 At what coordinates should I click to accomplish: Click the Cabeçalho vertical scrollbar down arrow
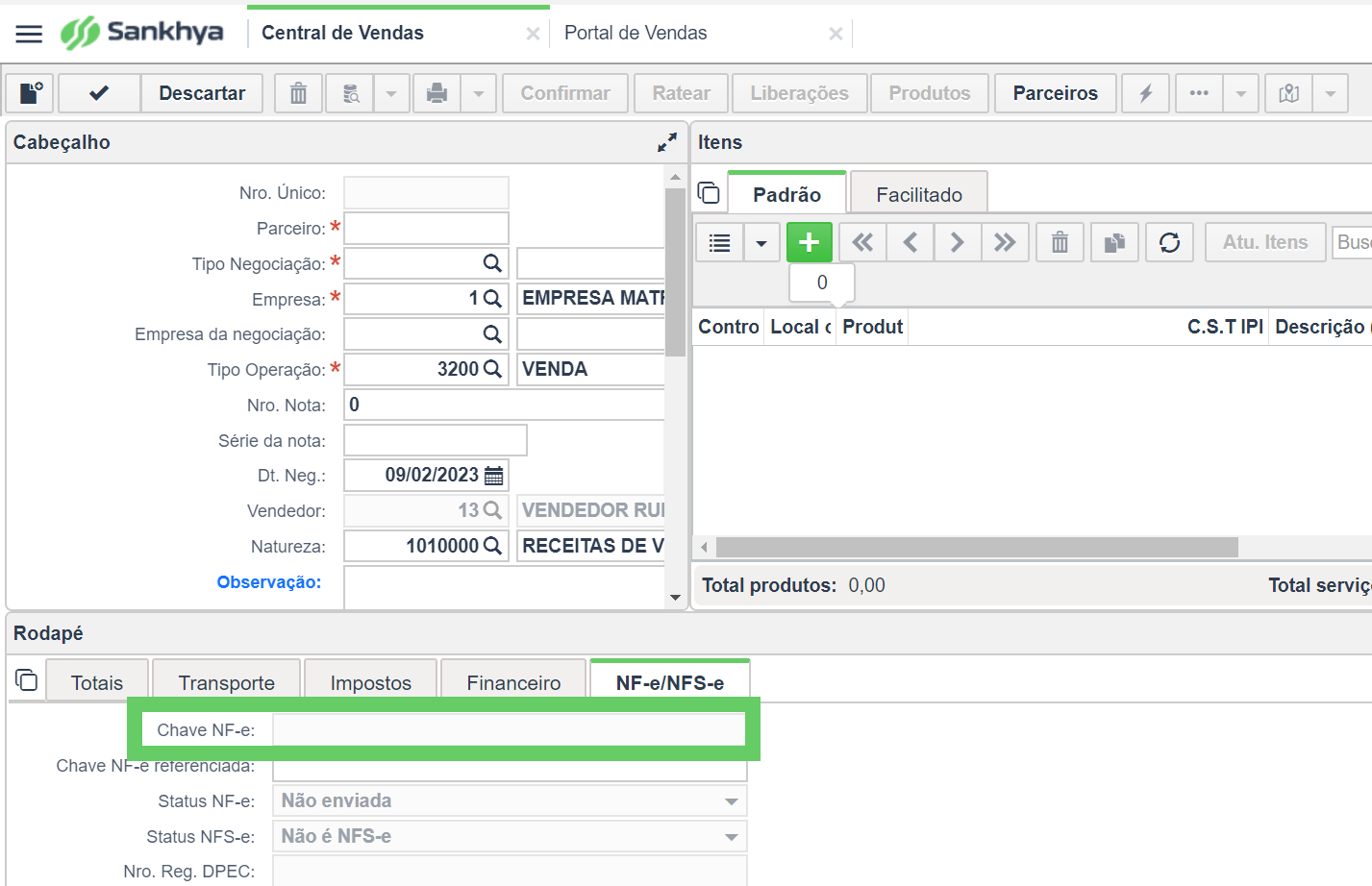pos(675,598)
